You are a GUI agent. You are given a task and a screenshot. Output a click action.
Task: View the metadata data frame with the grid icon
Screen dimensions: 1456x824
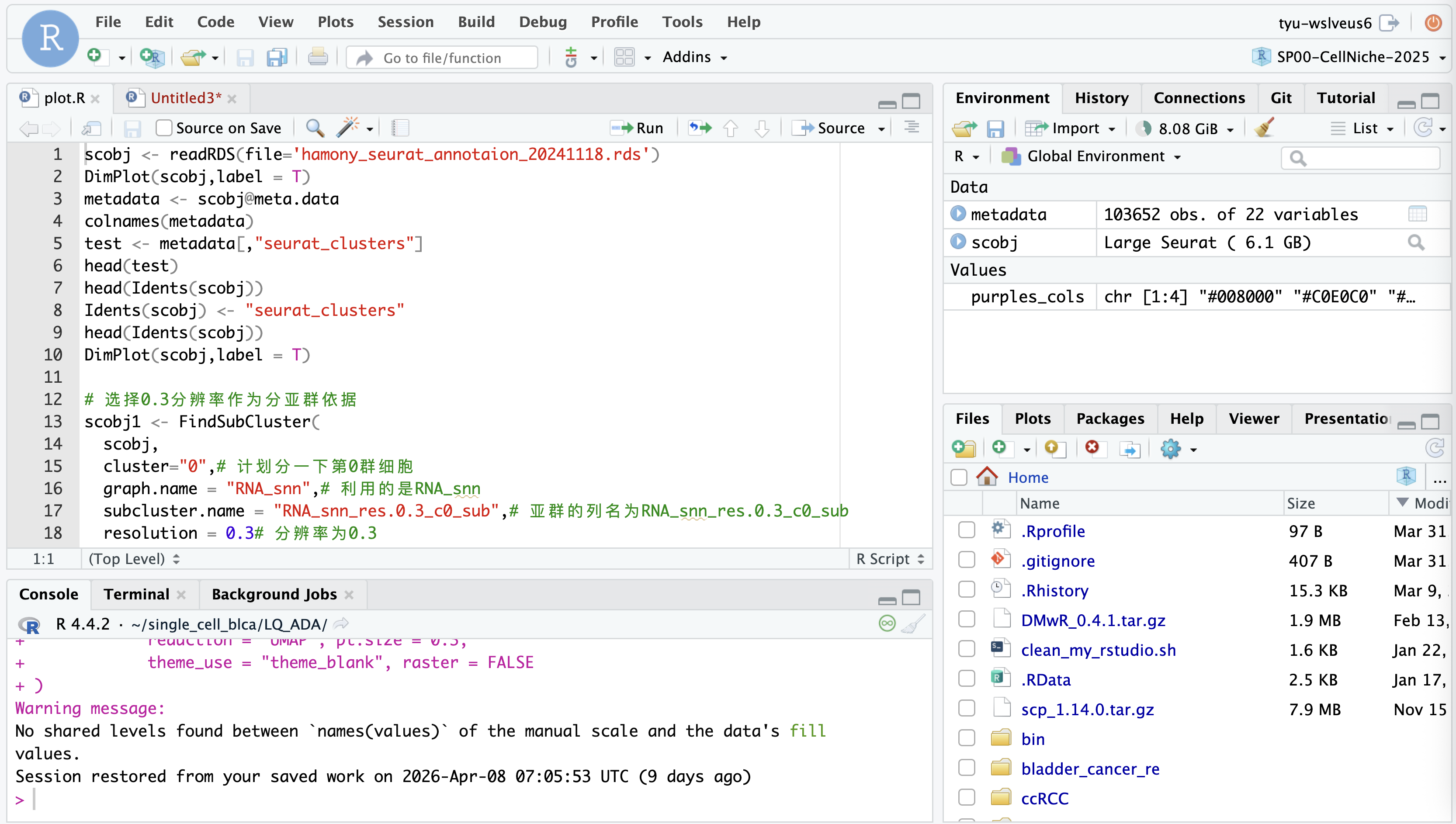pos(1417,215)
